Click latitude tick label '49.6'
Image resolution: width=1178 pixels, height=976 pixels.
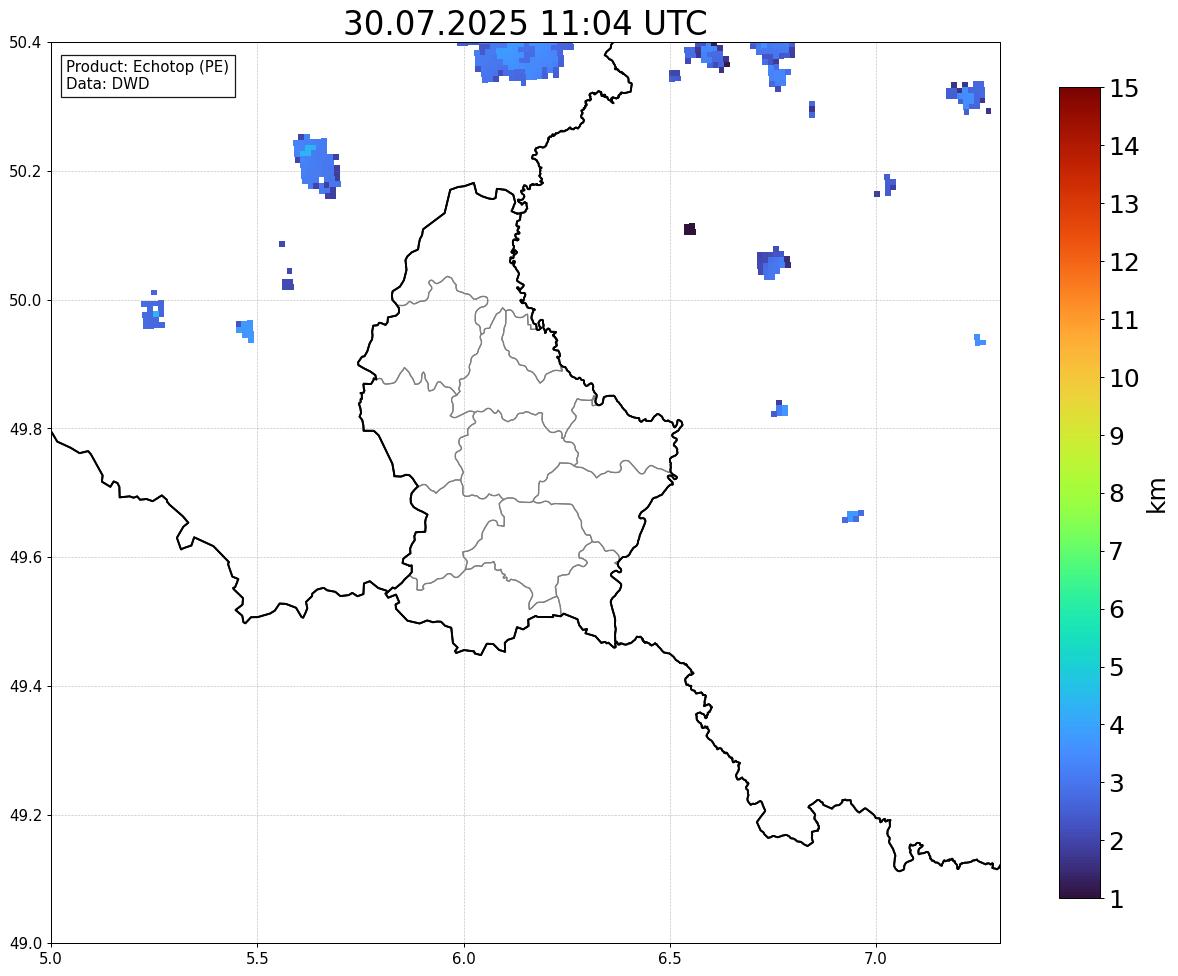(25, 557)
